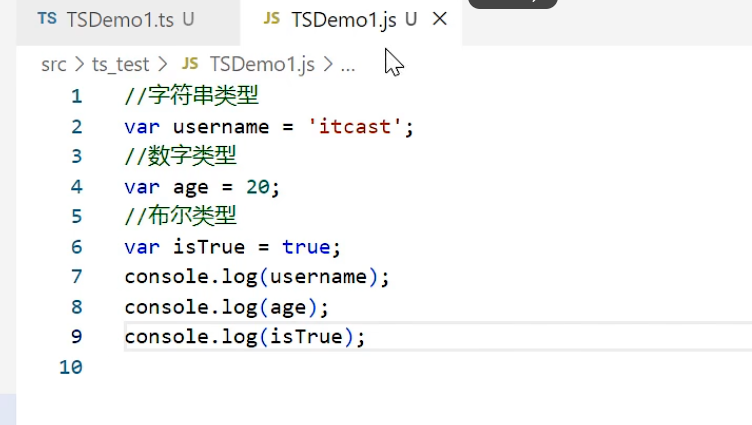Click line number 4 in the gutter
The width and height of the screenshot is (752, 425).
77,187
